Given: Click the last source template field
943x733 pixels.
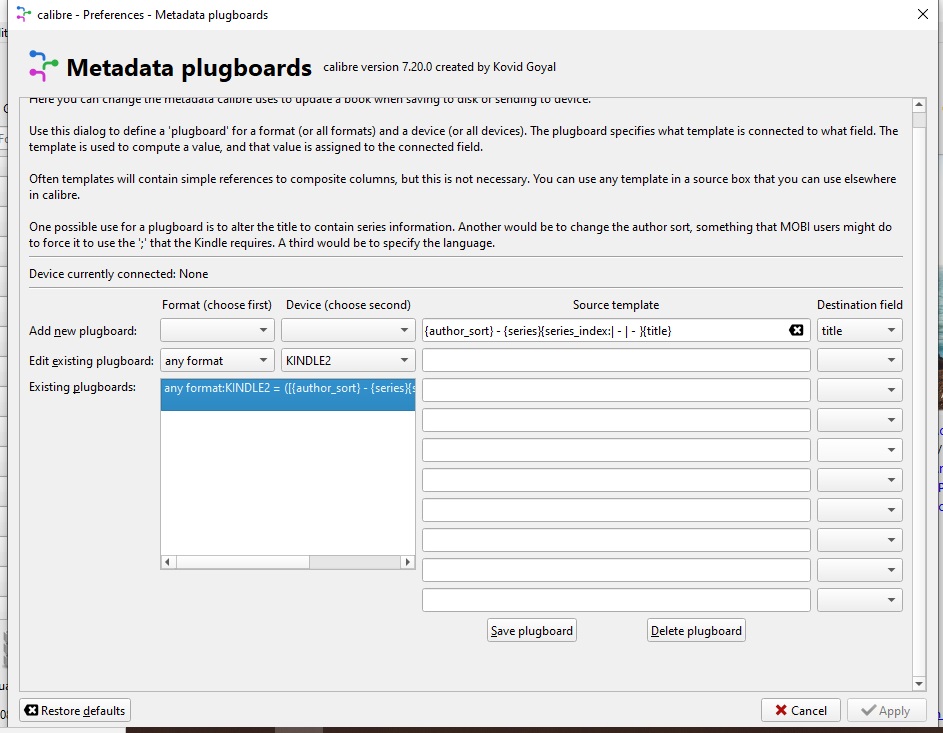Looking at the screenshot, I should pyautogui.click(x=616, y=600).
